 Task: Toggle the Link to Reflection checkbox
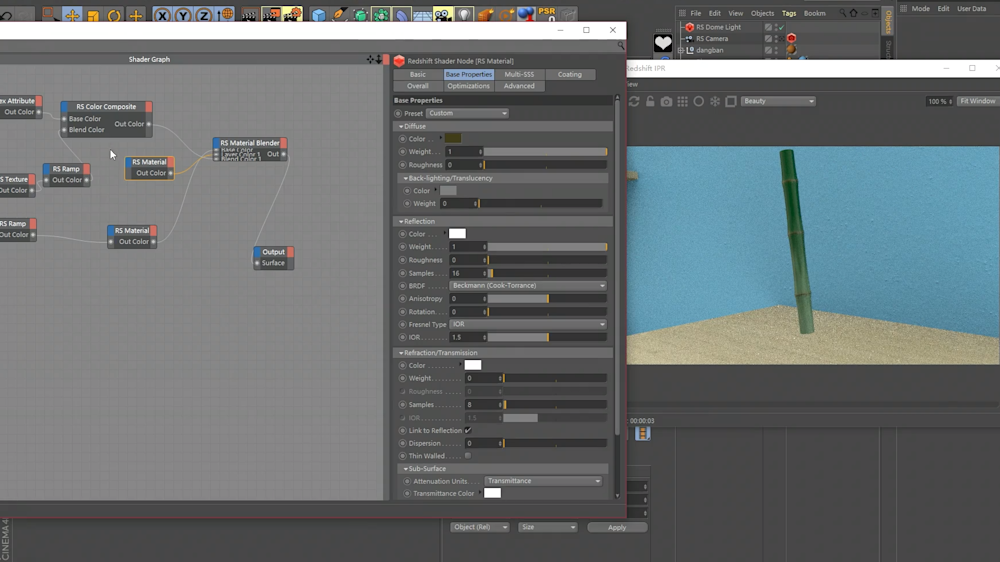[x=468, y=431]
